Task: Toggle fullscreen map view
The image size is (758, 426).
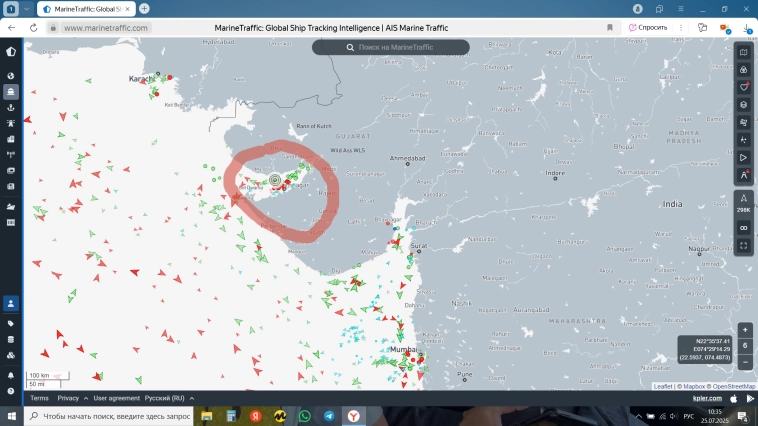Action: (x=743, y=245)
